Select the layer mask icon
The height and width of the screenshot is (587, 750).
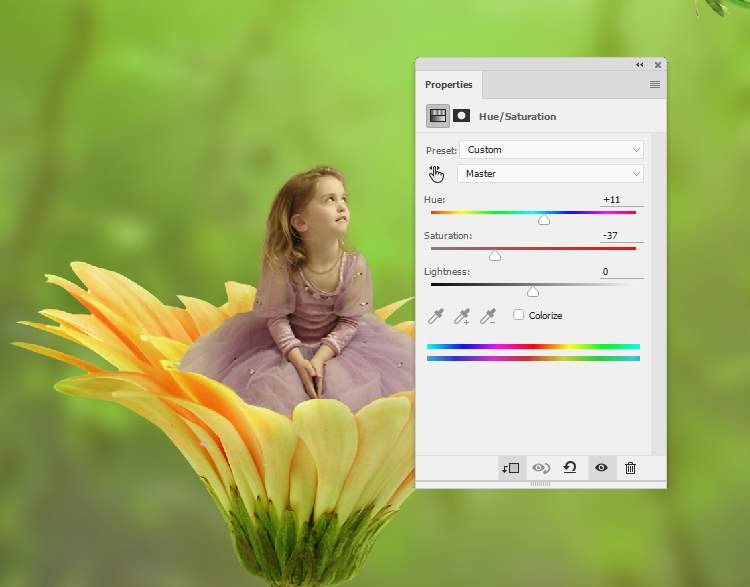[x=461, y=116]
